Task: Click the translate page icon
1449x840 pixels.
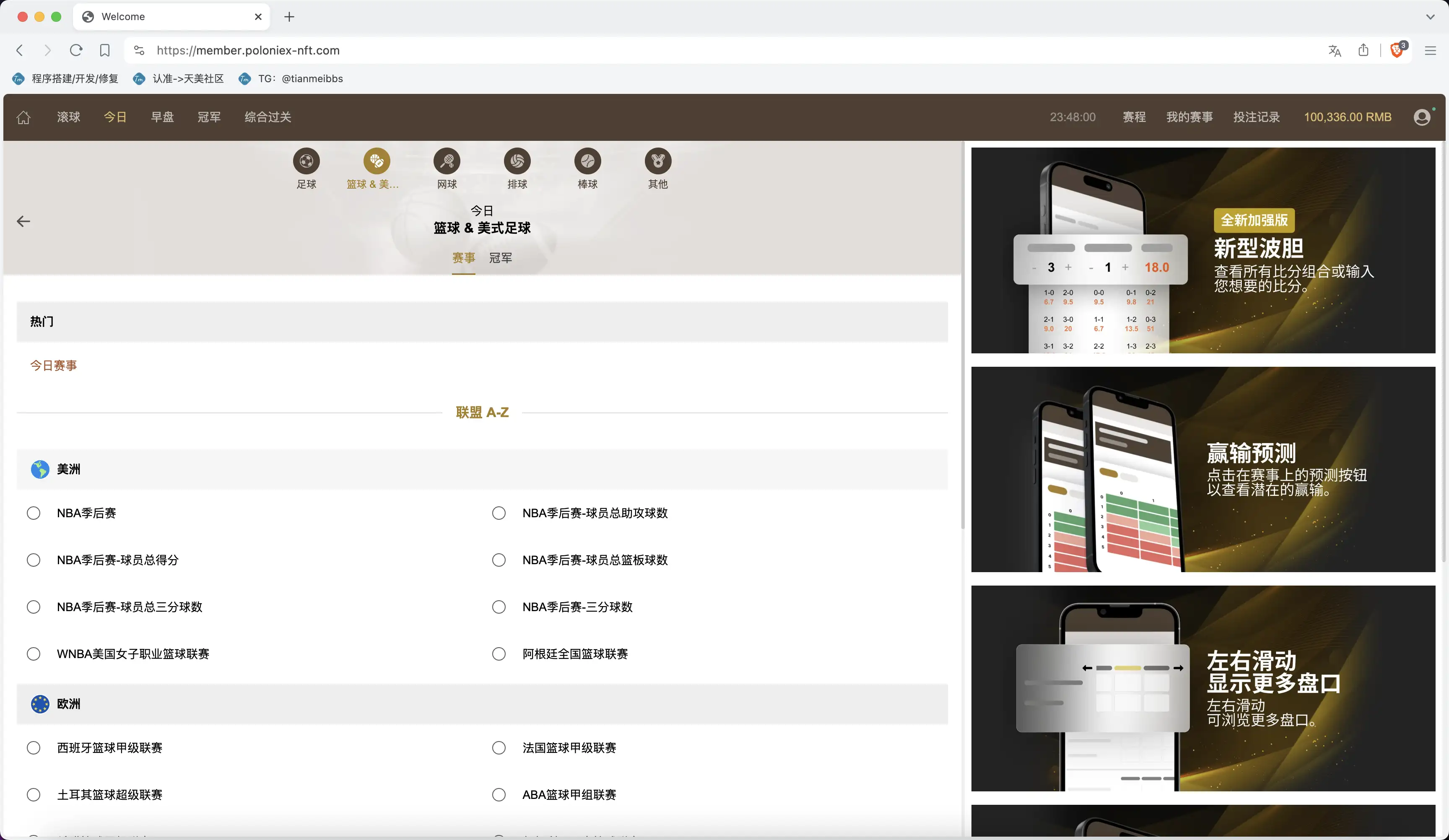Action: tap(1335, 51)
